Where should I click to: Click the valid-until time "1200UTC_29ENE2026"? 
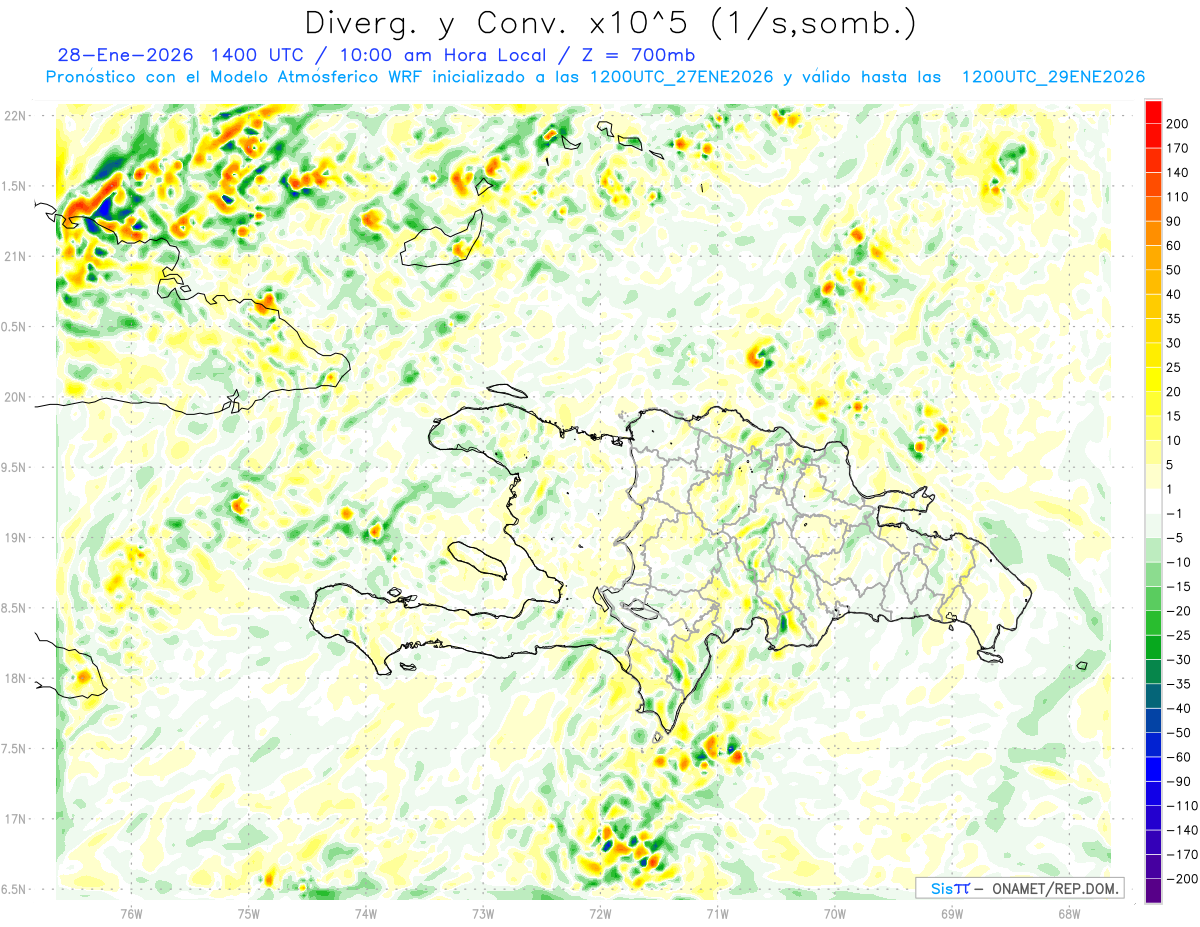[x=1053, y=77]
